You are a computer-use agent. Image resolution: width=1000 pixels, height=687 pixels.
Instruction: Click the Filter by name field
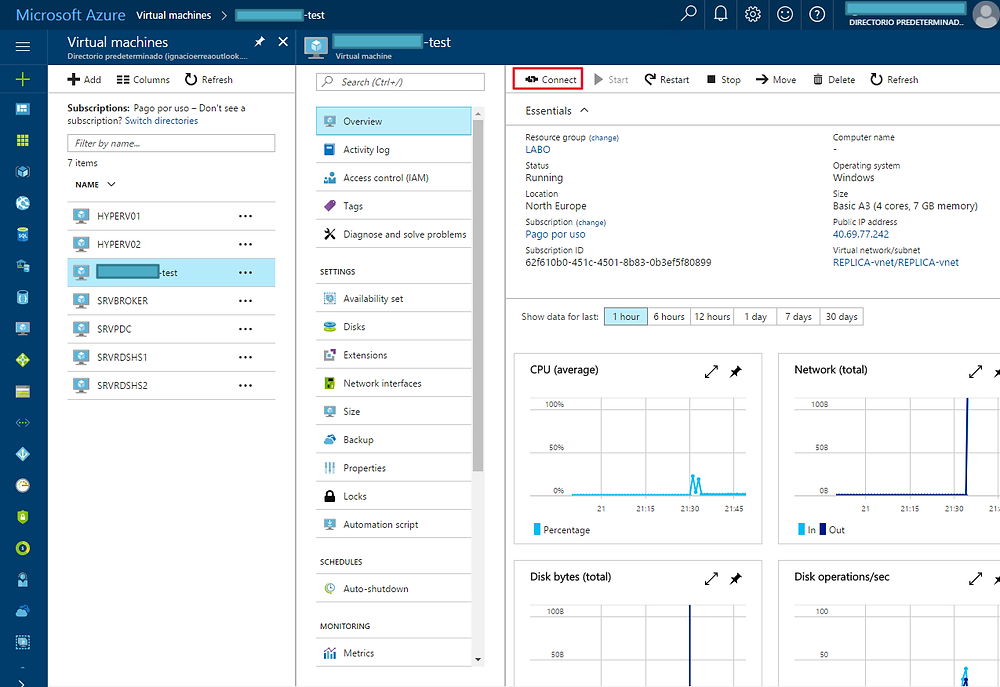(171, 143)
